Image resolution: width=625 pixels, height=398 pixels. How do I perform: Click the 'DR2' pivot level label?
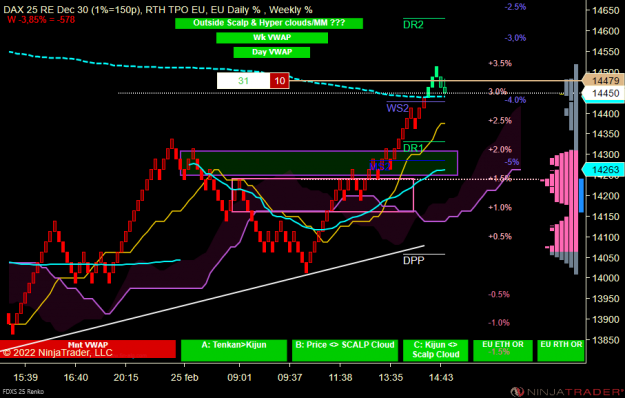coord(413,25)
